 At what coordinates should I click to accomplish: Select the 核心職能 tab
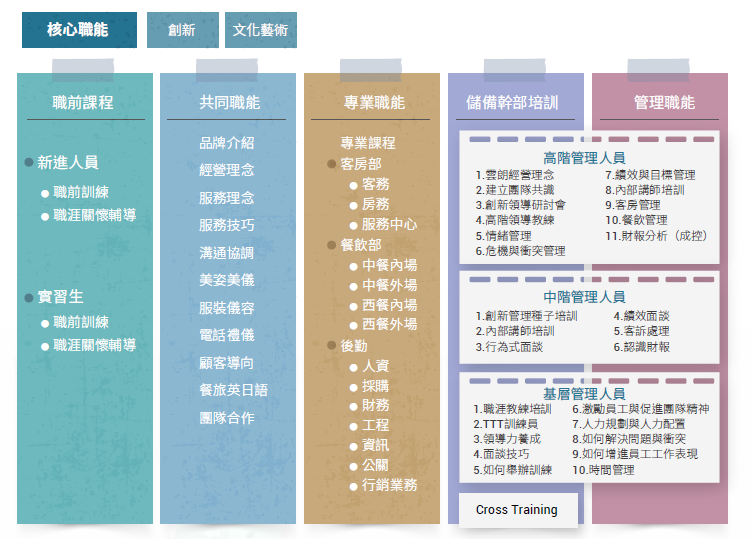point(79,30)
